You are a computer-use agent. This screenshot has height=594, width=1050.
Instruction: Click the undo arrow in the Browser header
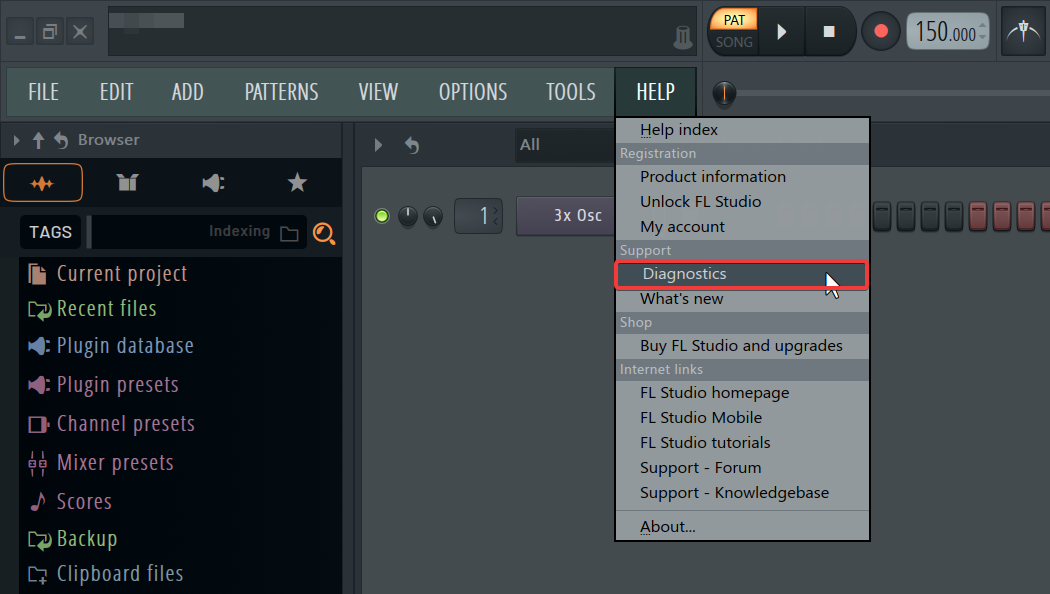coord(59,139)
